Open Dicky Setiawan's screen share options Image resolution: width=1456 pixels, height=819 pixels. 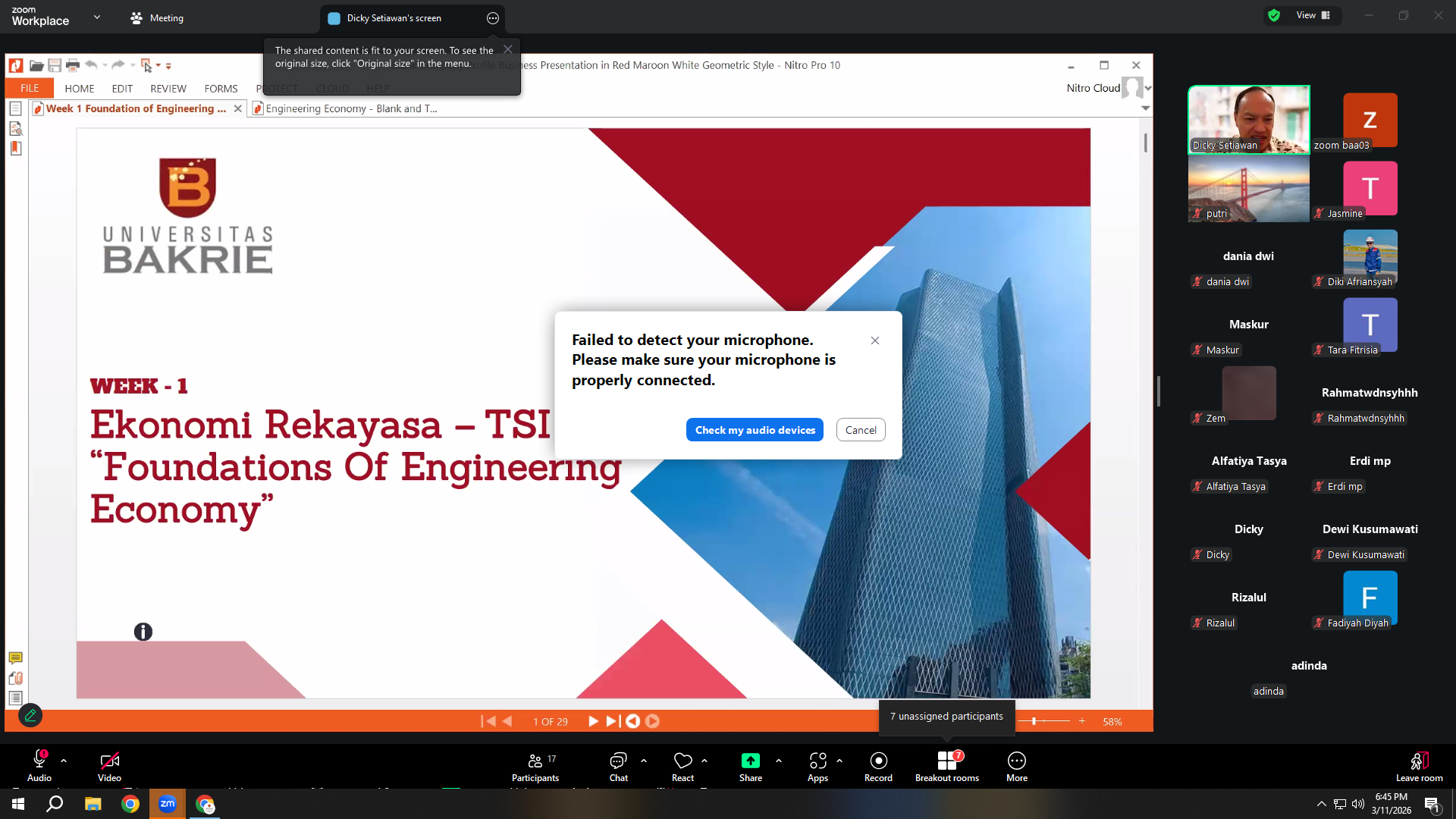point(493,18)
